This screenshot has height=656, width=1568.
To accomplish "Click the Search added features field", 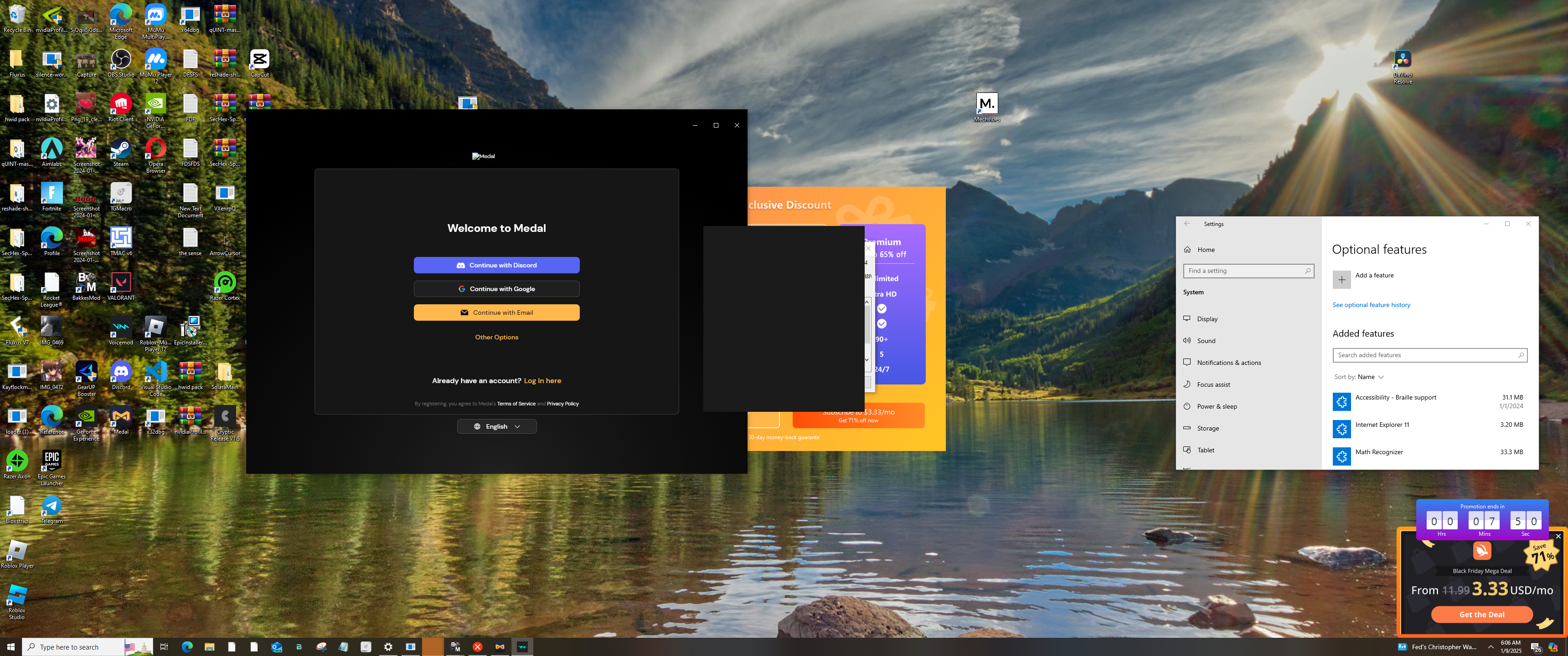I will click(1424, 355).
